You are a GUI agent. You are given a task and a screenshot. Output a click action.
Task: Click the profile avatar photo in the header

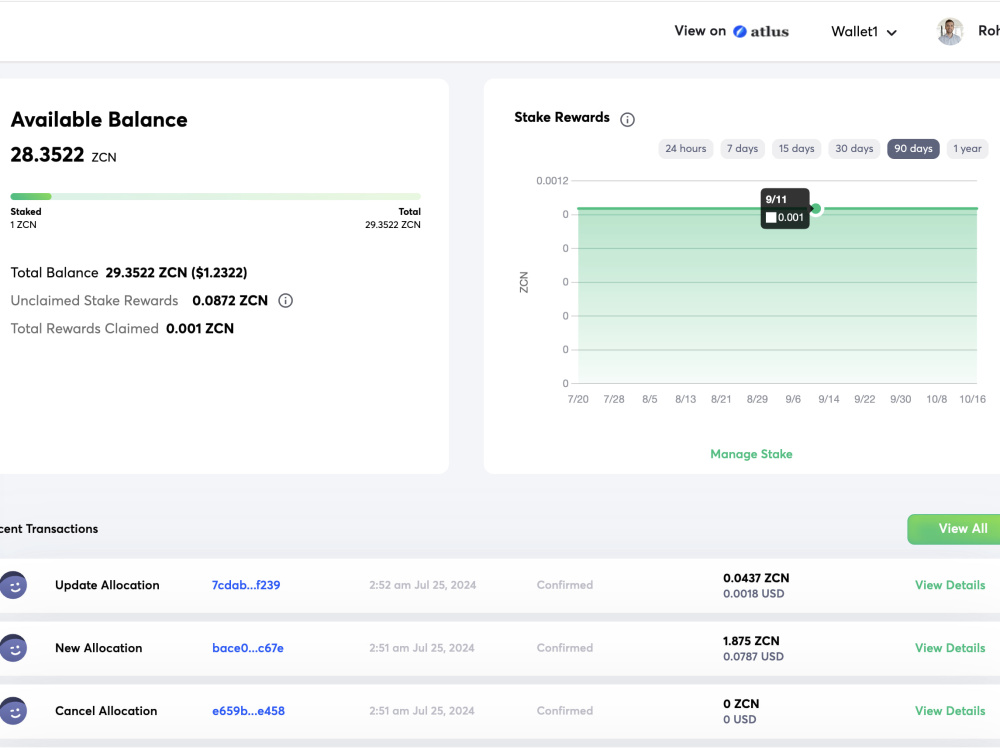(949, 31)
